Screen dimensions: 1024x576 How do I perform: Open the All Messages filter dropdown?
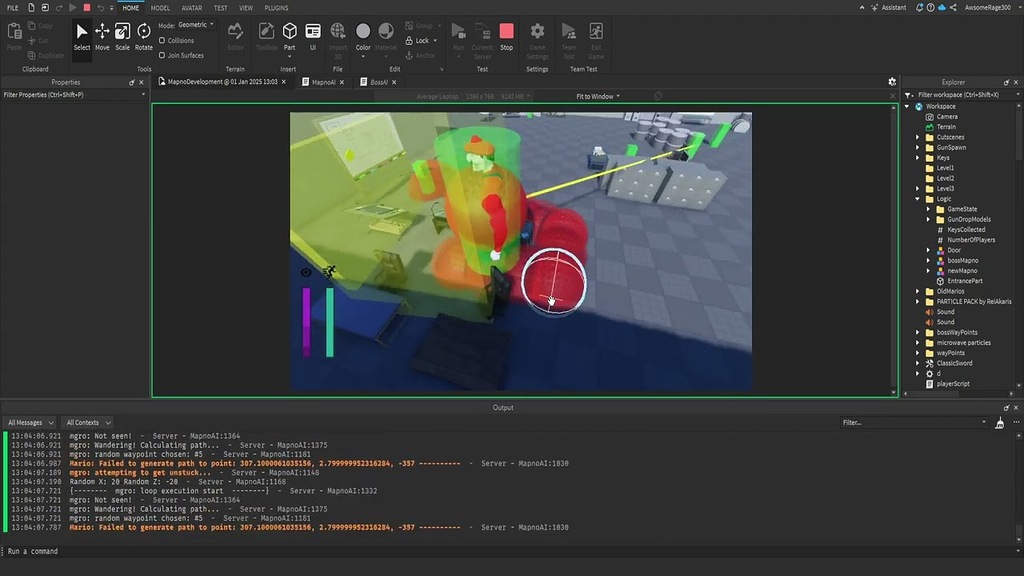click(x=29, y=422)
